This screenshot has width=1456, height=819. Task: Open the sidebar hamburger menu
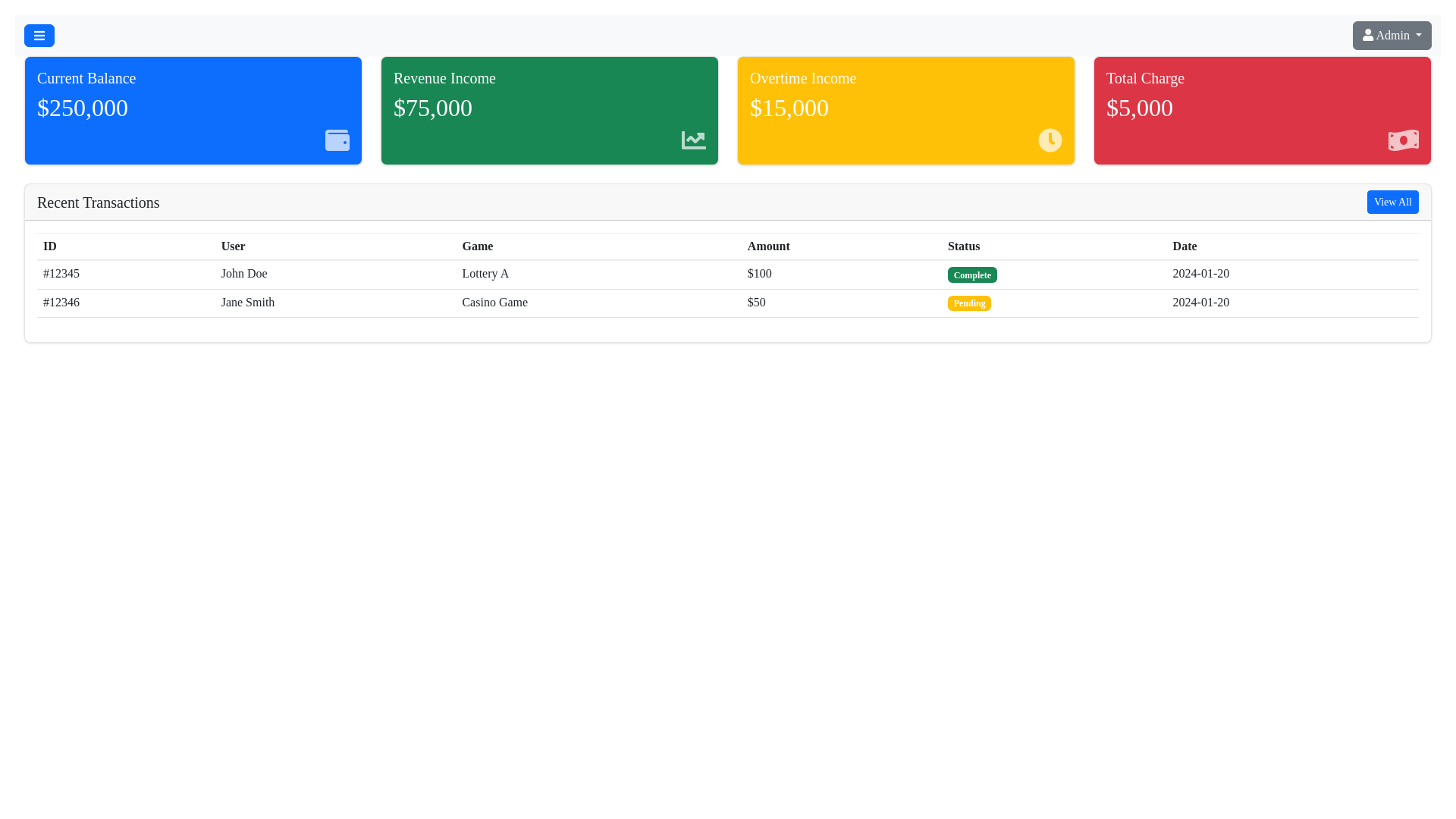tap(39, 36)
